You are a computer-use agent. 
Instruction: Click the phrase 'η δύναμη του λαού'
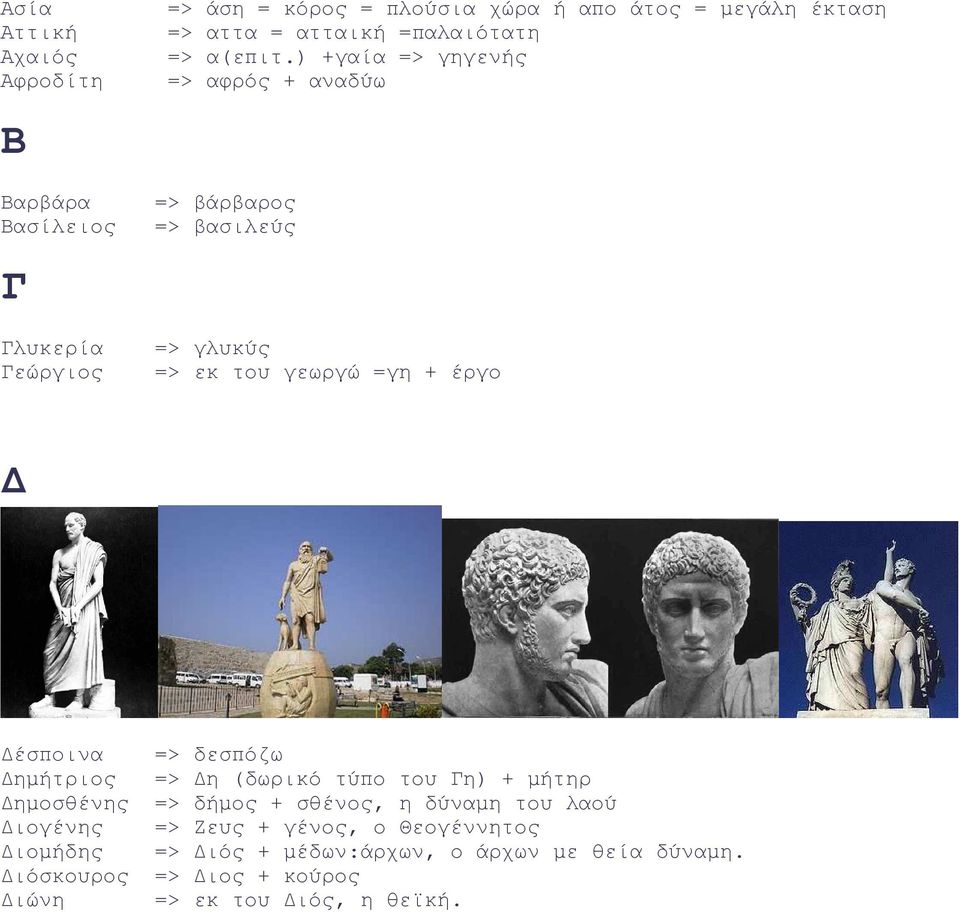(507, 804)
